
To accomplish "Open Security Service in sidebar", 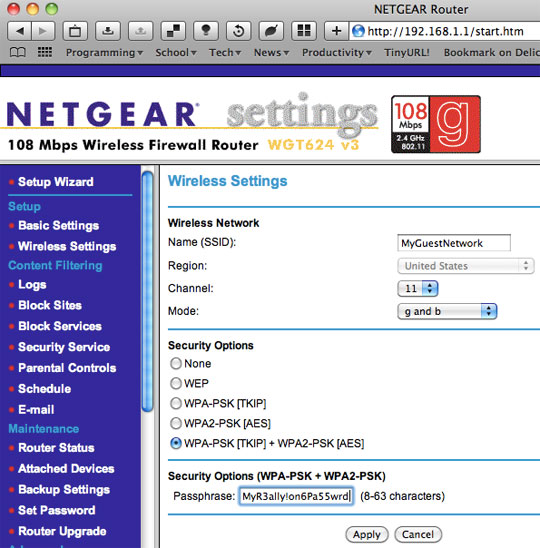I will (x=64, y=347).
